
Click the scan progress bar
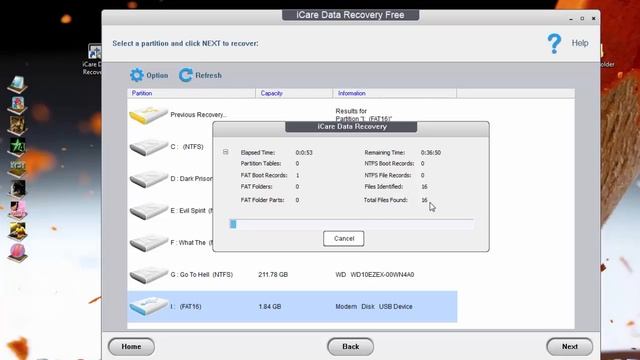(352, 224)
